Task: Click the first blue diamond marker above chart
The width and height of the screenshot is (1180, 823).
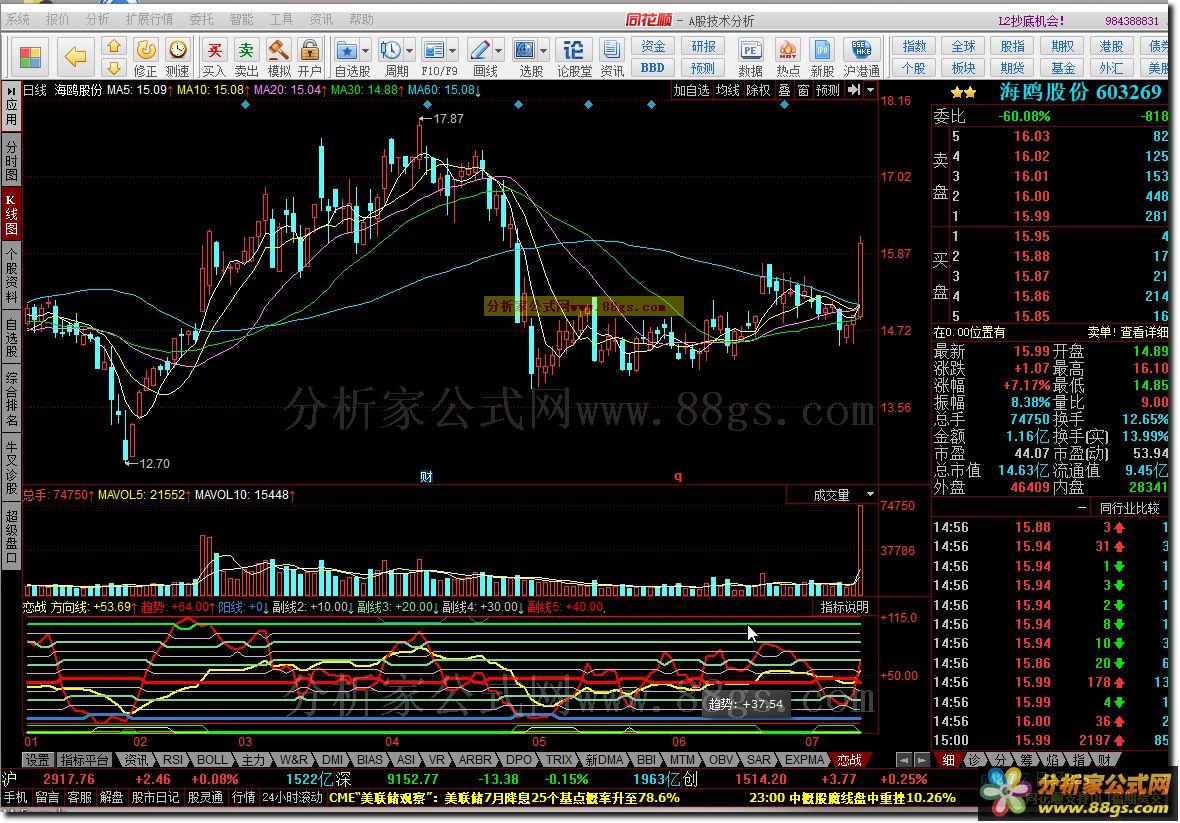Action: [245, 105]
